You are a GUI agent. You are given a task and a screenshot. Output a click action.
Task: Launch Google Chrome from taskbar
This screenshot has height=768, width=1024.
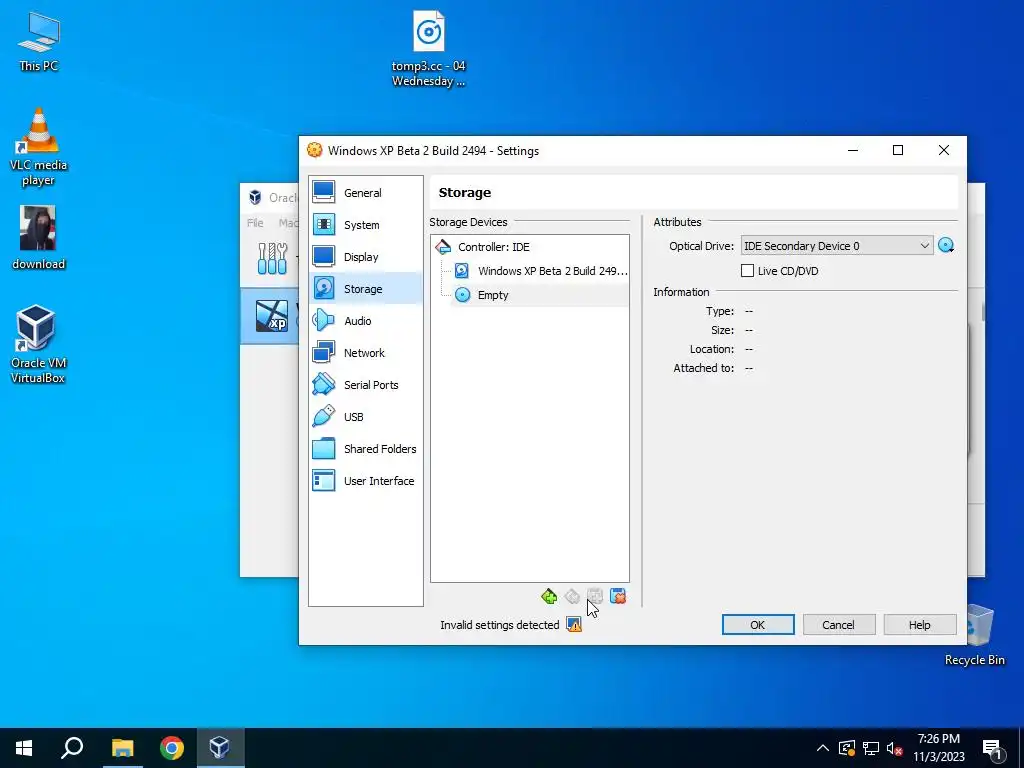tap(171, 748)
